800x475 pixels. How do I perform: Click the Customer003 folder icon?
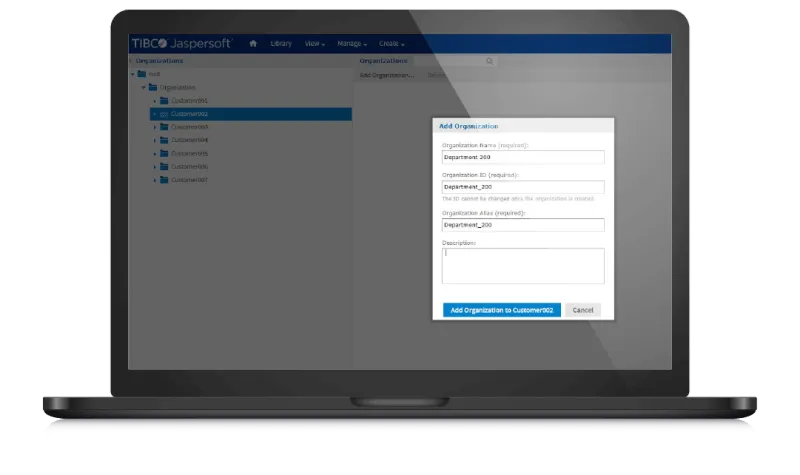coord(164,127)
